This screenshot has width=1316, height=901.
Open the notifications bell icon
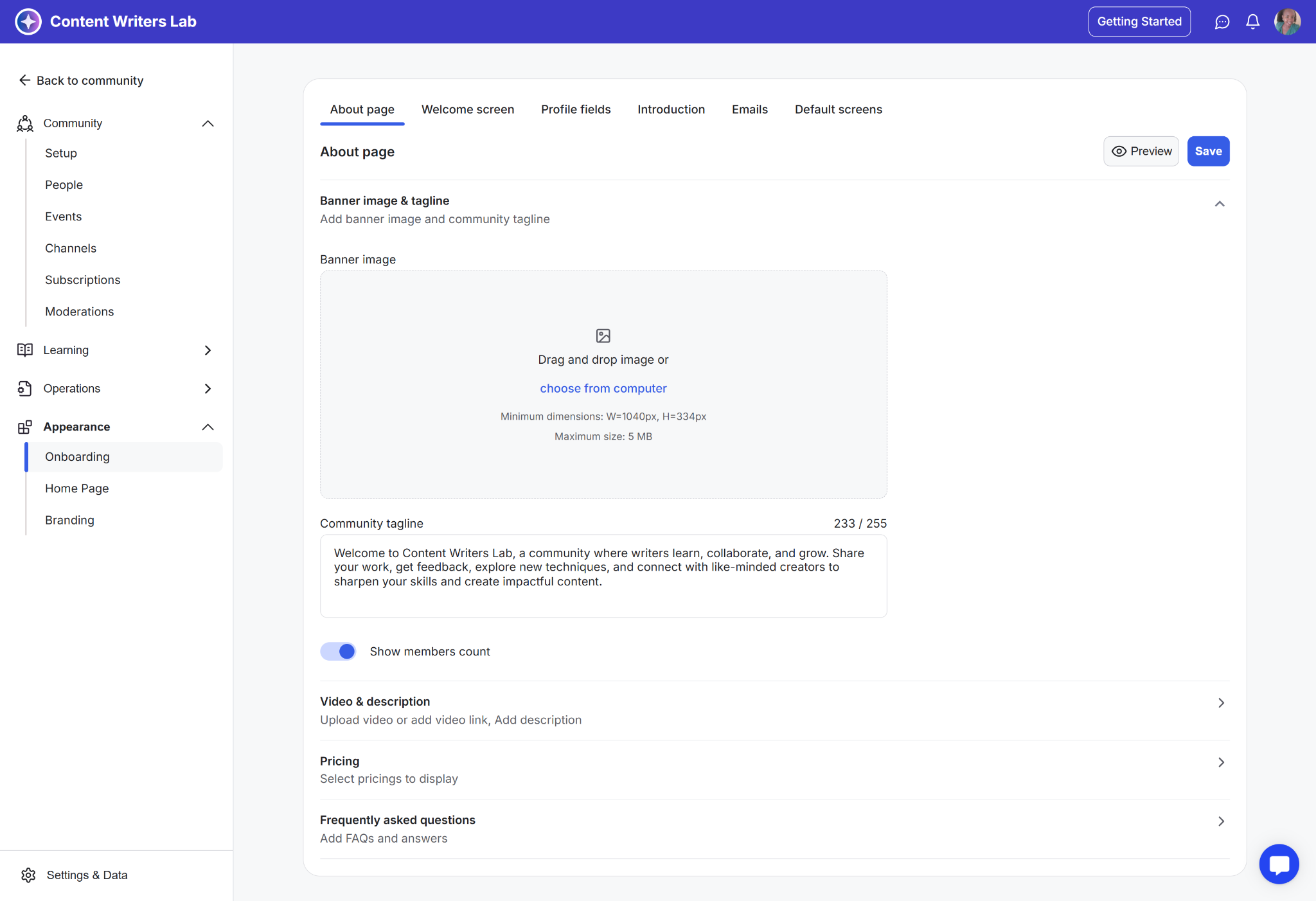point(1252,22)
